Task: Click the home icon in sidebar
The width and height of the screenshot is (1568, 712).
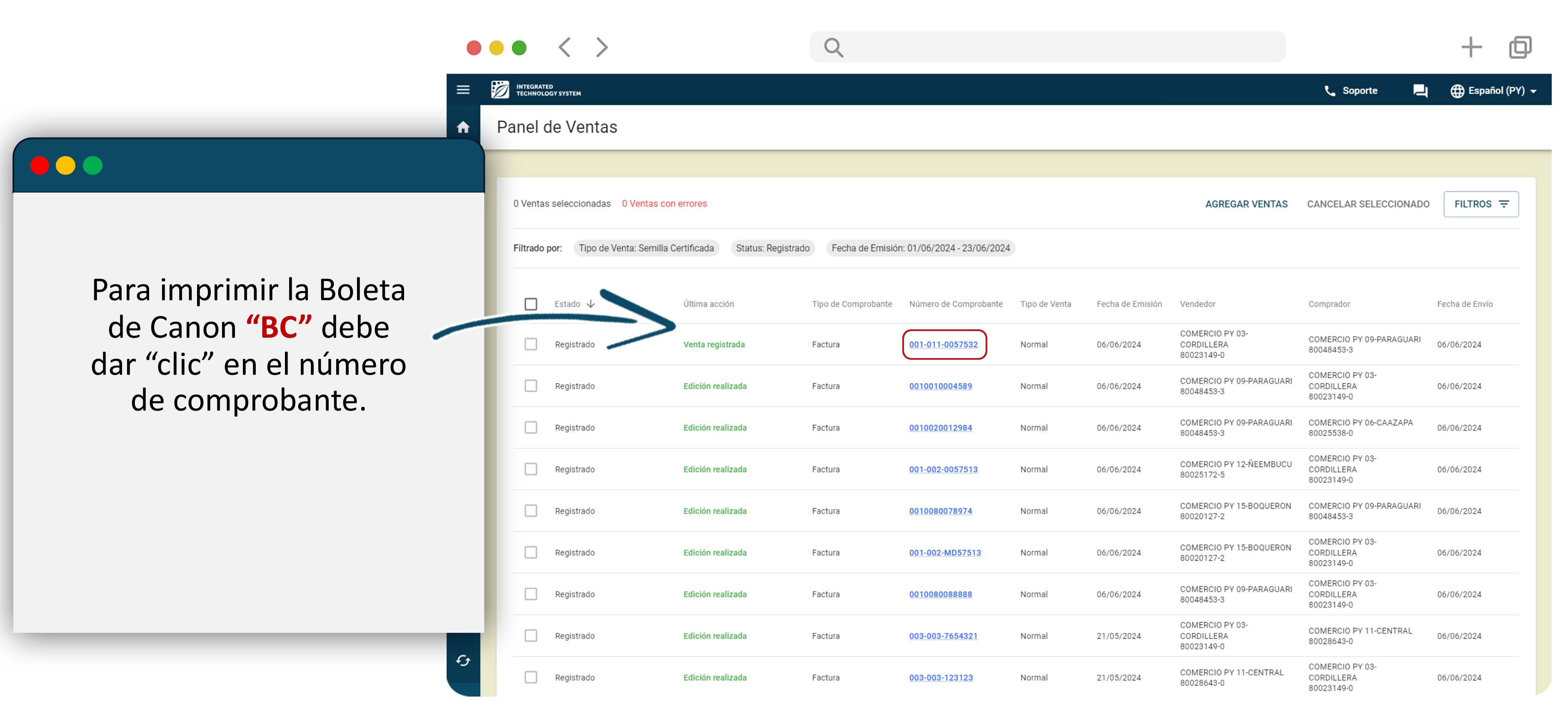Action: (x=462, y=127)
